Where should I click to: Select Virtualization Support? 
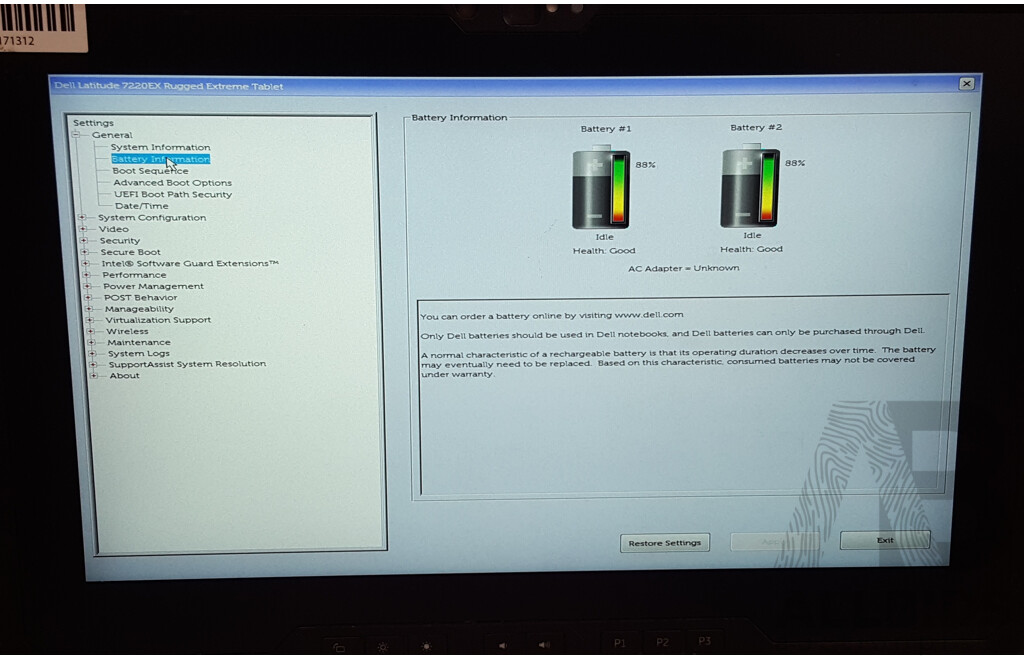tap(158, 320)
